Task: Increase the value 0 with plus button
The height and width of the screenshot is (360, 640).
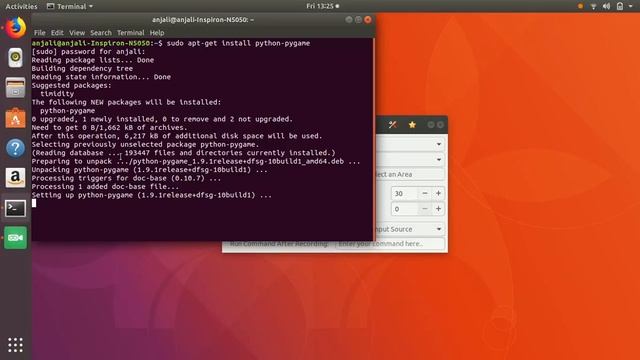Action: click(438, 209)
